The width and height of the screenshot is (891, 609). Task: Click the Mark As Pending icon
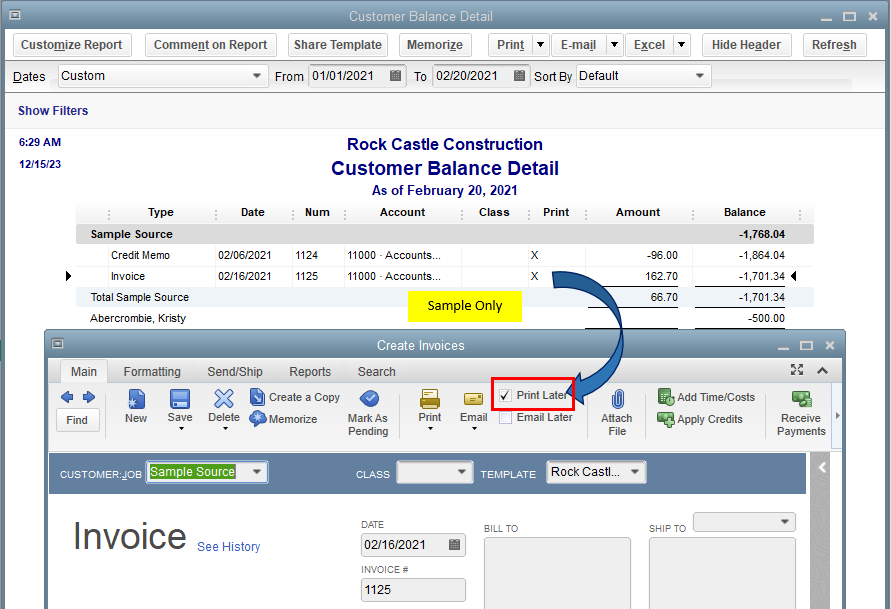pos(368,400)
